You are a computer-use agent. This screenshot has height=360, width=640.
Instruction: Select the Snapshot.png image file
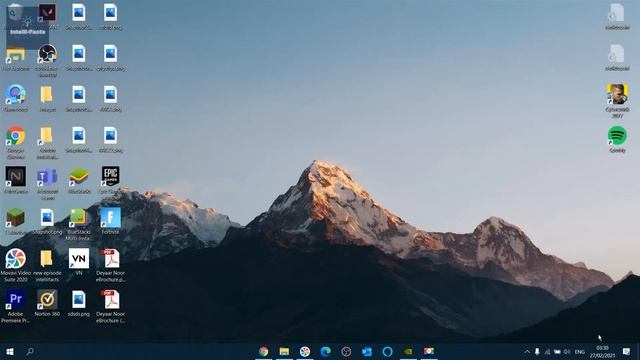coord(47,217)
